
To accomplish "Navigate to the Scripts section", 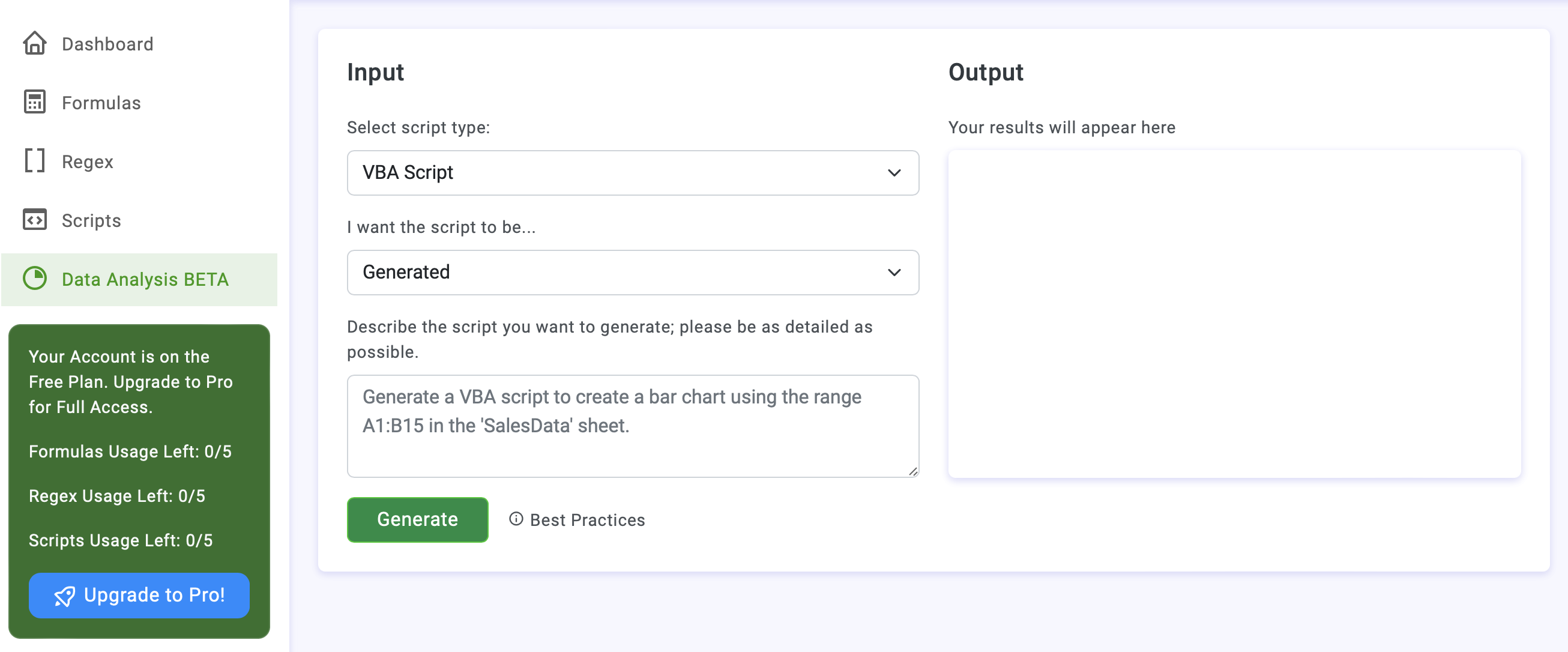I will [x=91, y=220].
